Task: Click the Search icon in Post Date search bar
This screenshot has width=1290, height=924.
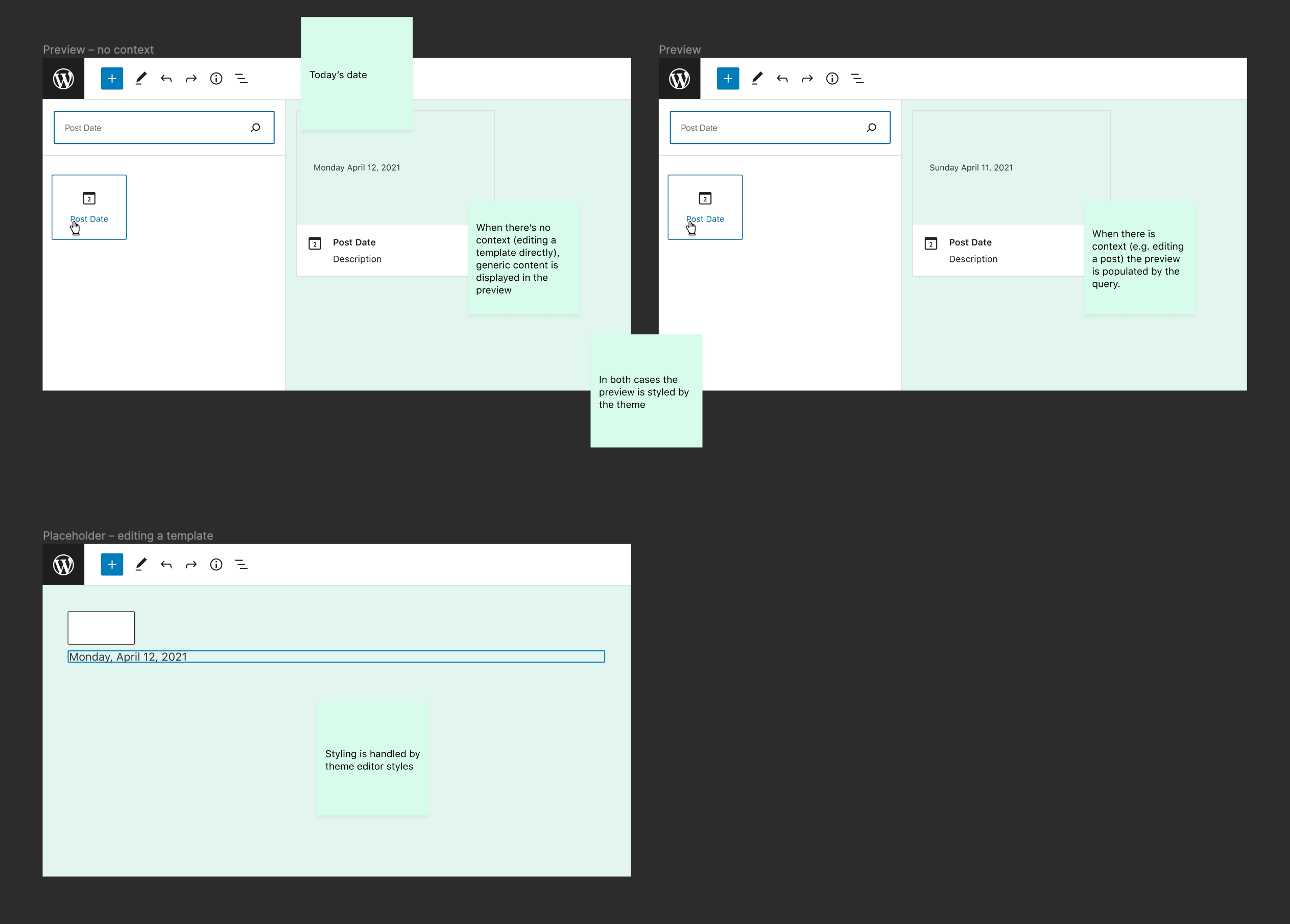Action: click(x=256, y=127)
